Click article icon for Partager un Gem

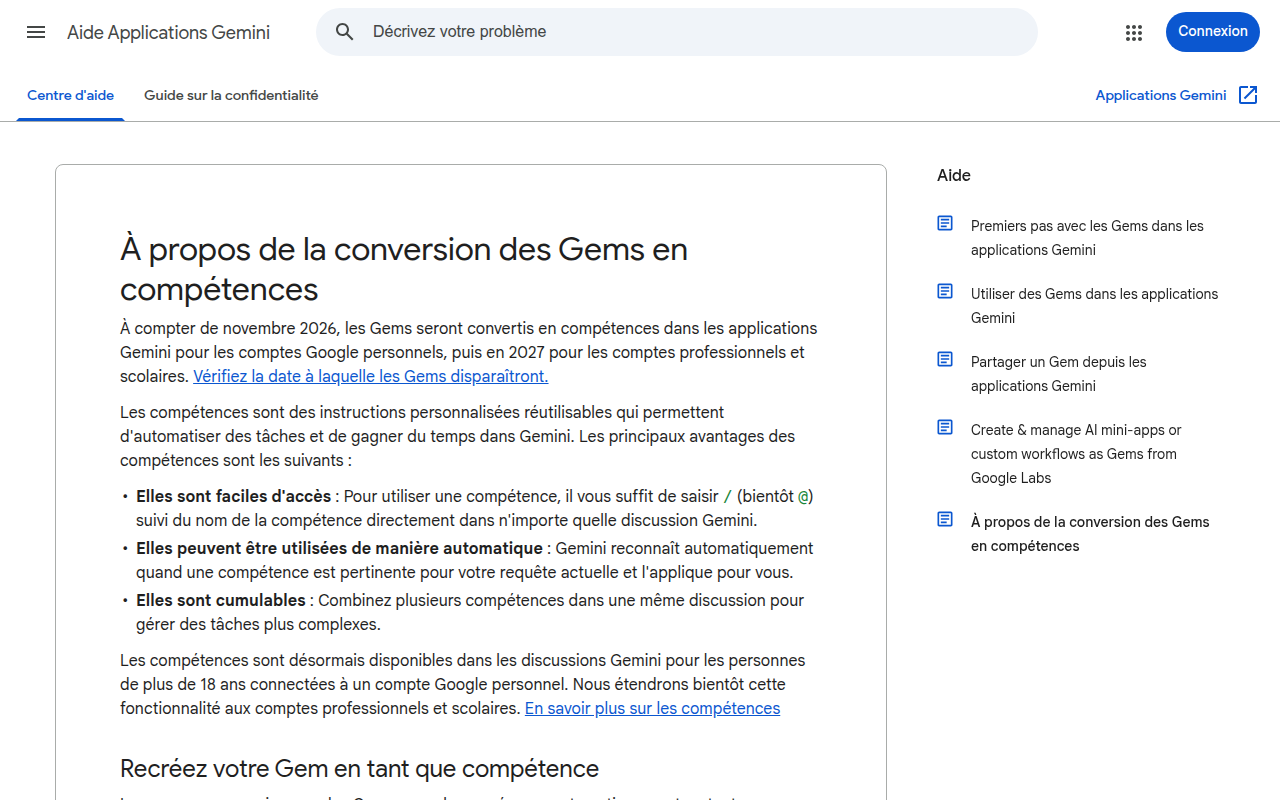[x=945, y=359]
